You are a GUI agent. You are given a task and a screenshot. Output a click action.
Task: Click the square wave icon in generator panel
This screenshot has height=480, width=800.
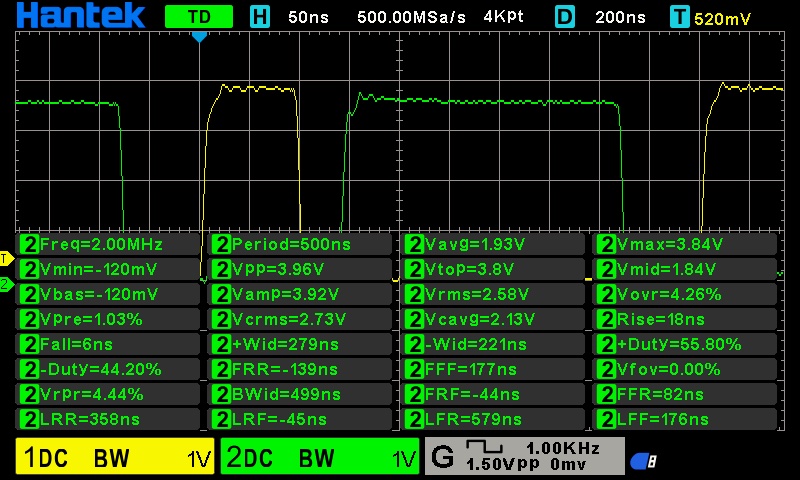[484, 447]
